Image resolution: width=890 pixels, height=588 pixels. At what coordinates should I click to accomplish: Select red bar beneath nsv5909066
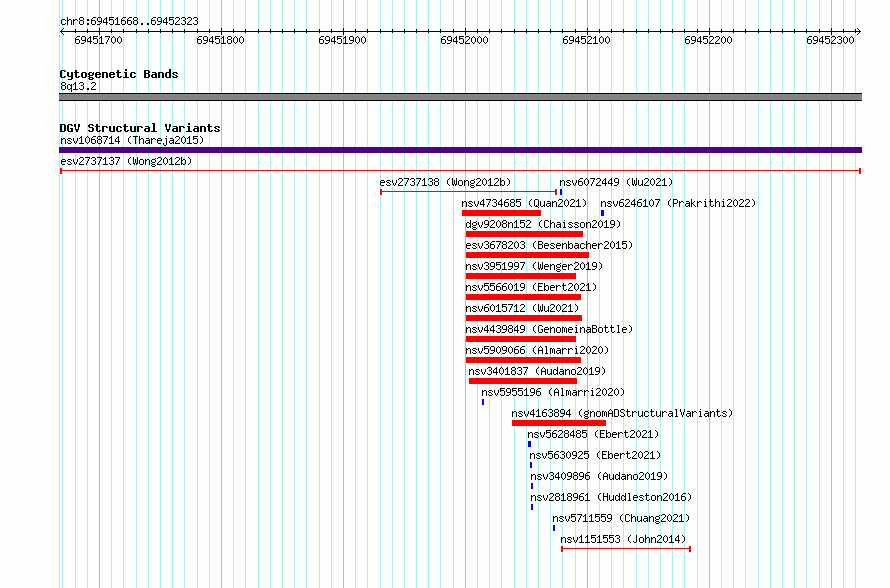click(x=523, y=360)
